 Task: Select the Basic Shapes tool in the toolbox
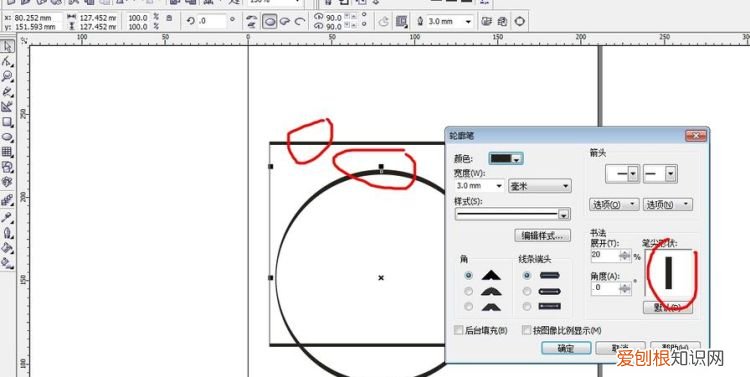pos(7,167)
